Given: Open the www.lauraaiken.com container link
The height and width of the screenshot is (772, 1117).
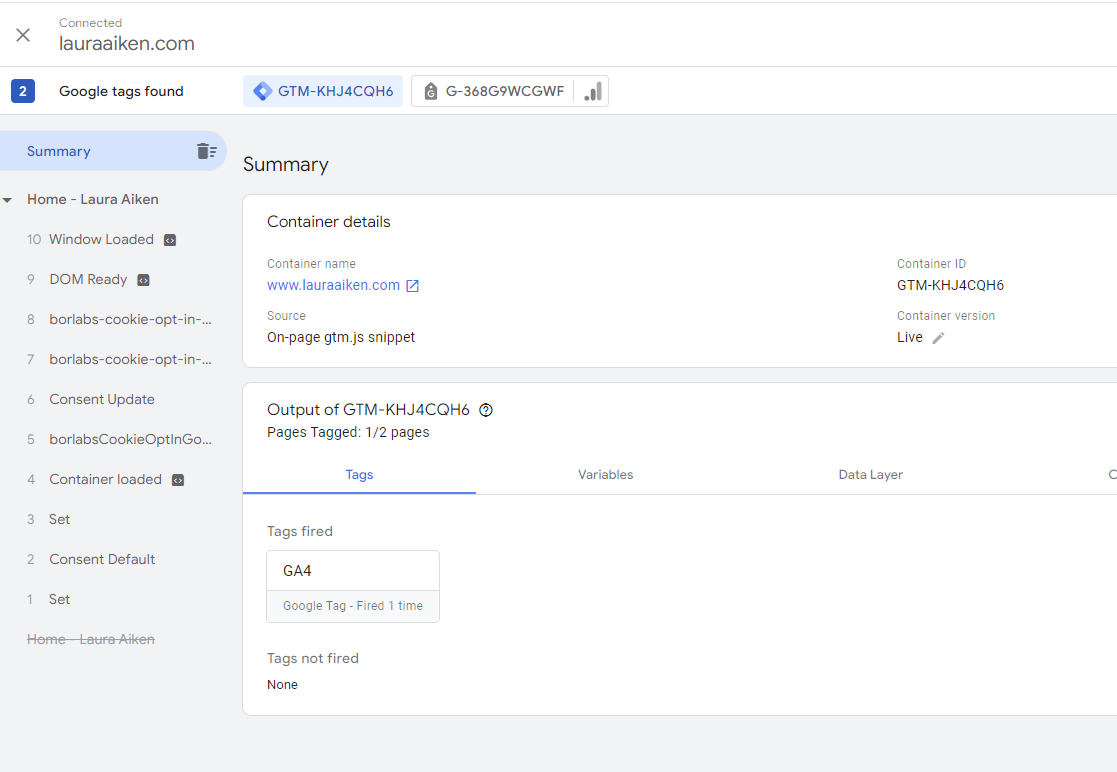Looking at the screenshot, I should [333, 285].
